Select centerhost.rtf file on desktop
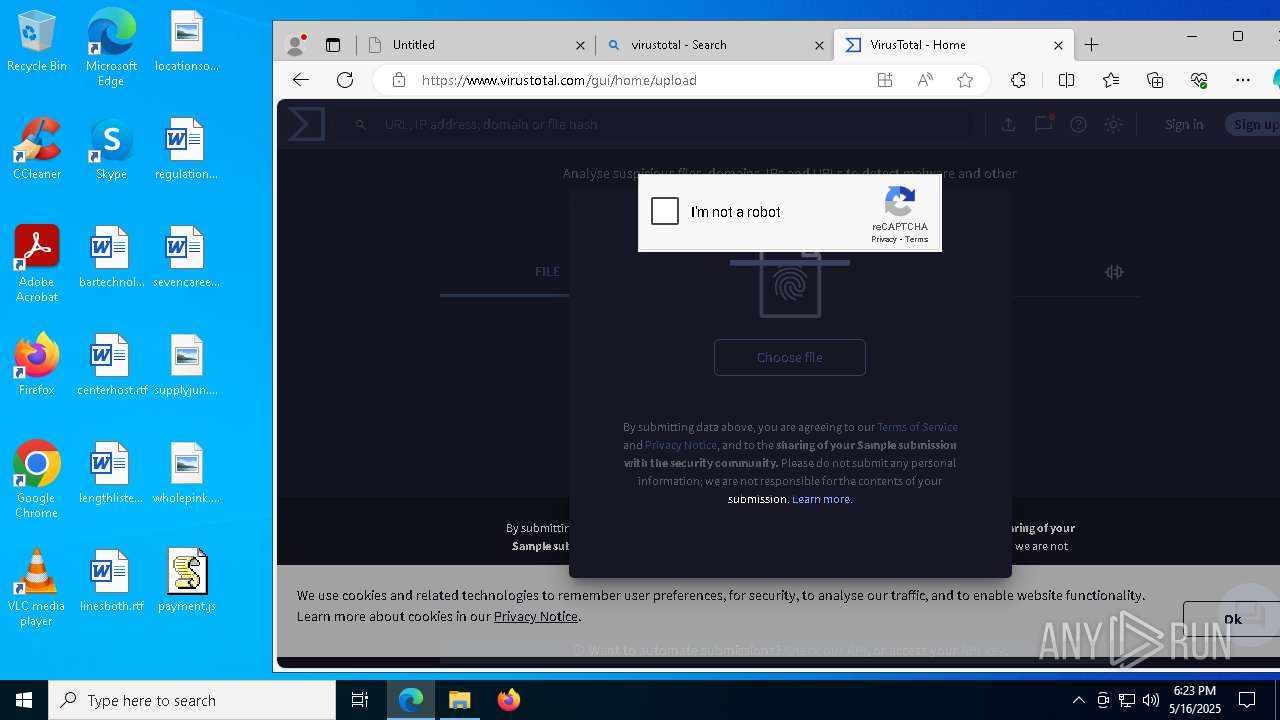Viewport: 1280px width, 720px height. (x=112, y=365)
